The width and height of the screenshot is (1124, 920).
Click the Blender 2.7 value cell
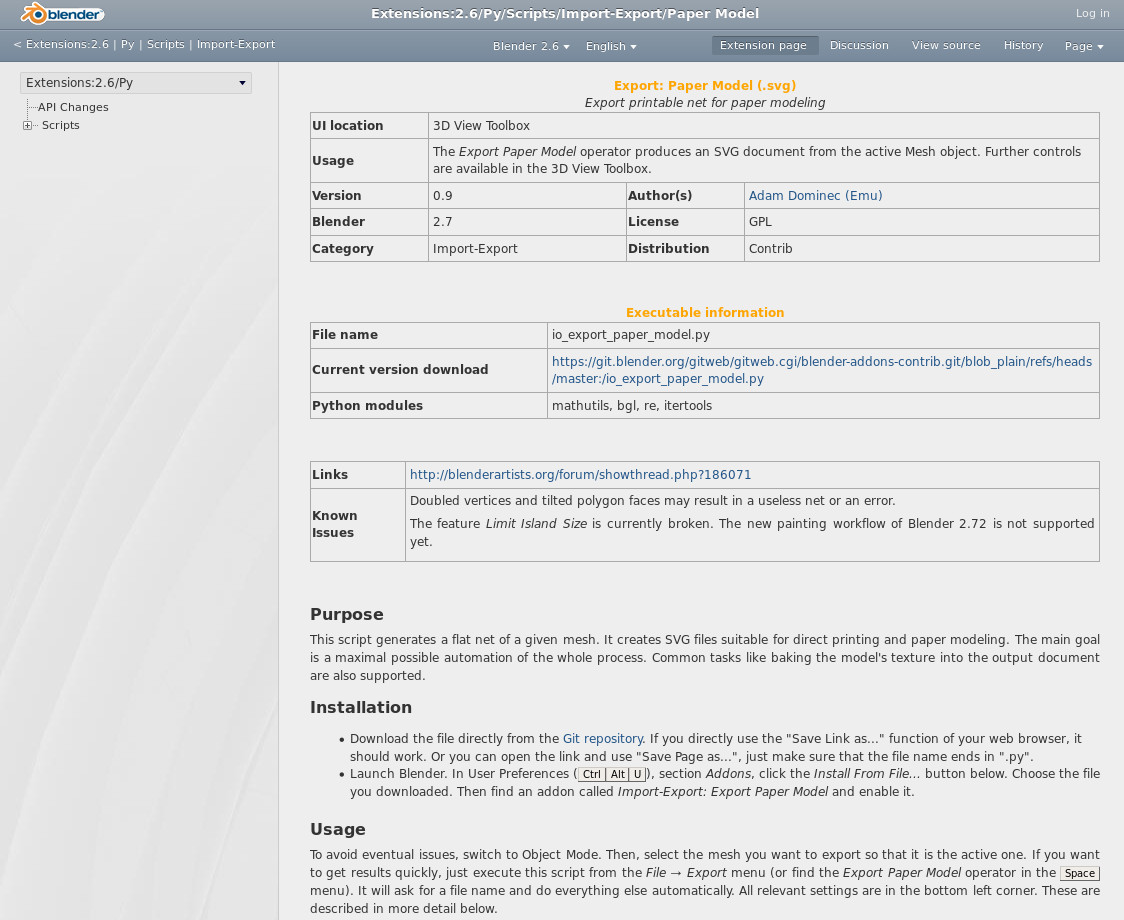pyautogui.click(x=527, y=222)
